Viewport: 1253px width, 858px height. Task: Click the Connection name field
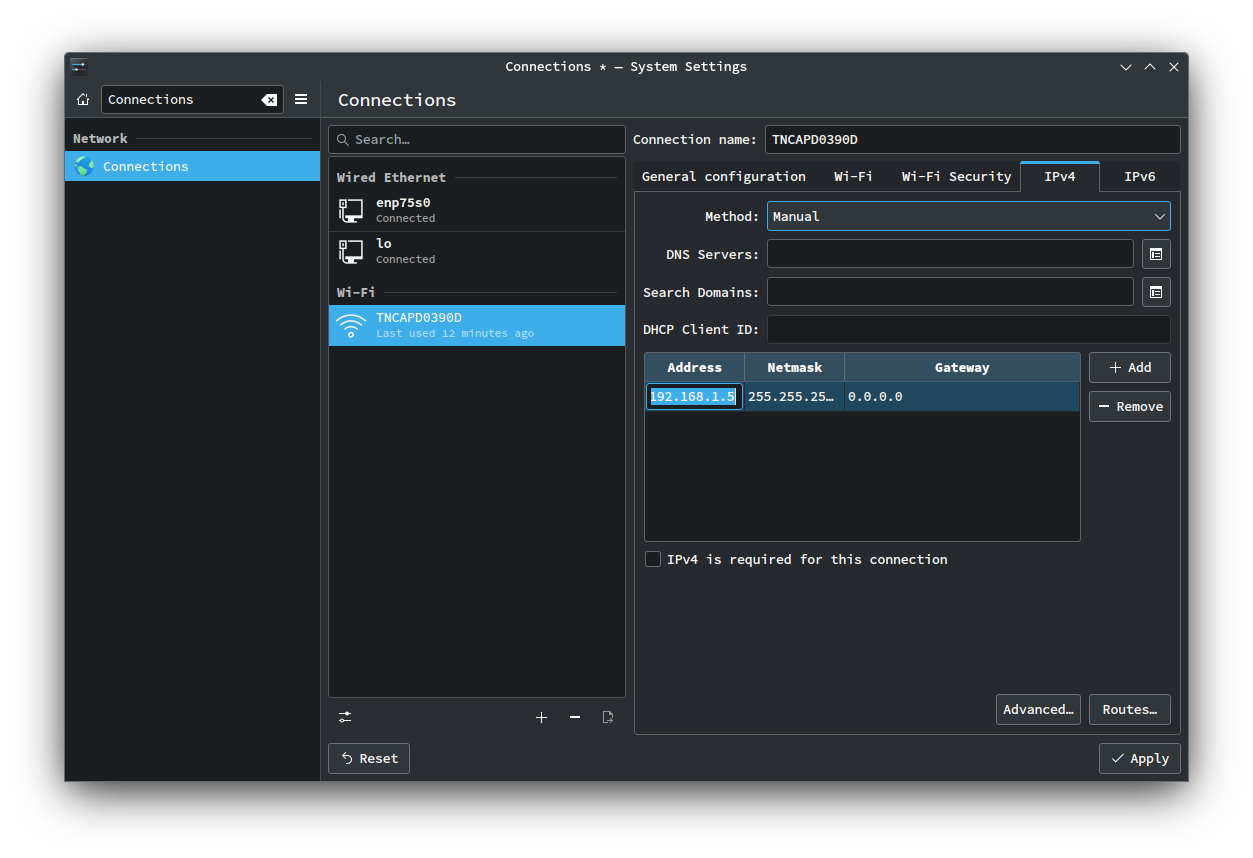pyautogui.click(x=973, y=139)
